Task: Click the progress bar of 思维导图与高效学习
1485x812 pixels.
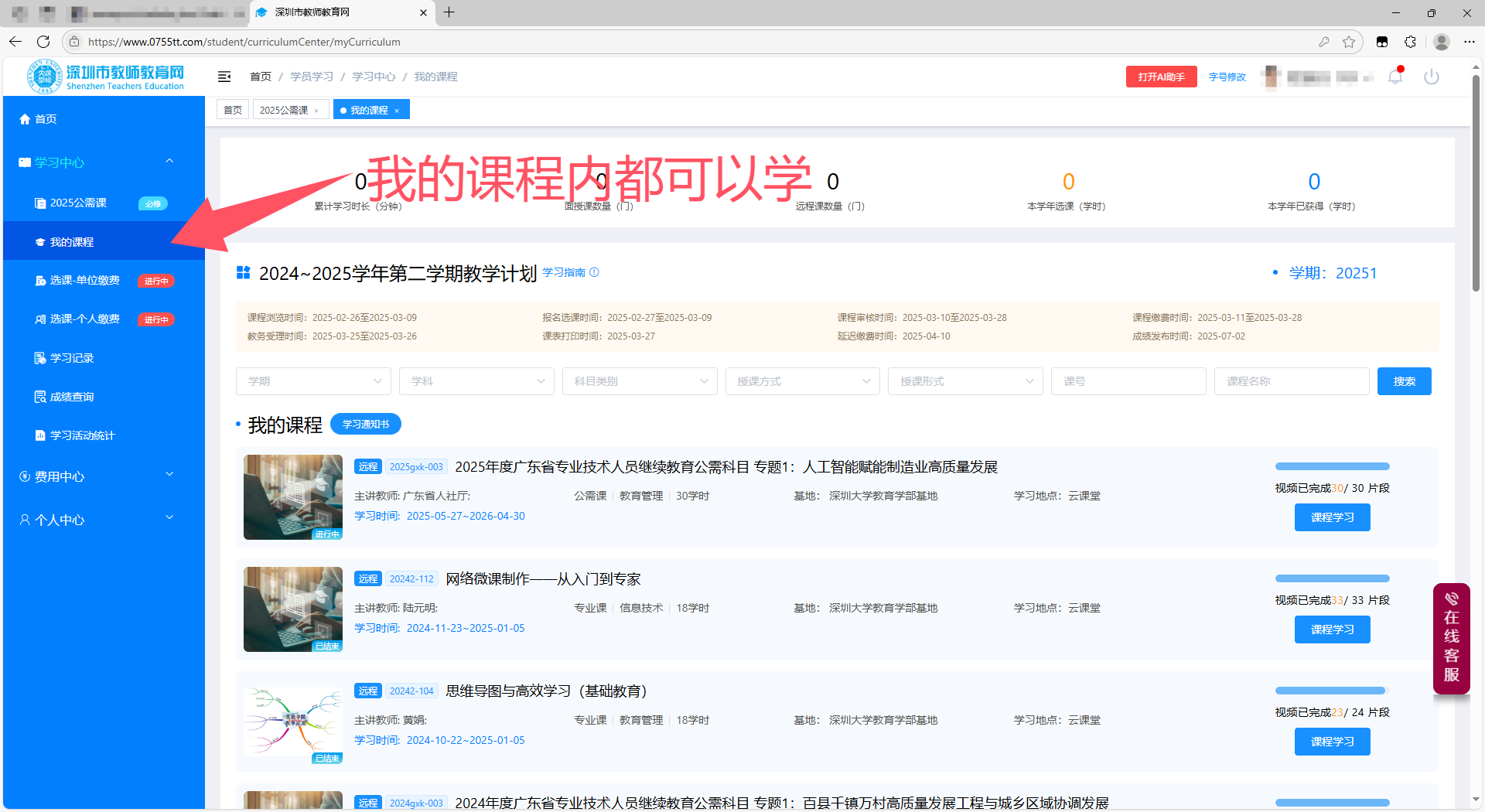Action: click(x=1332, y=691)
